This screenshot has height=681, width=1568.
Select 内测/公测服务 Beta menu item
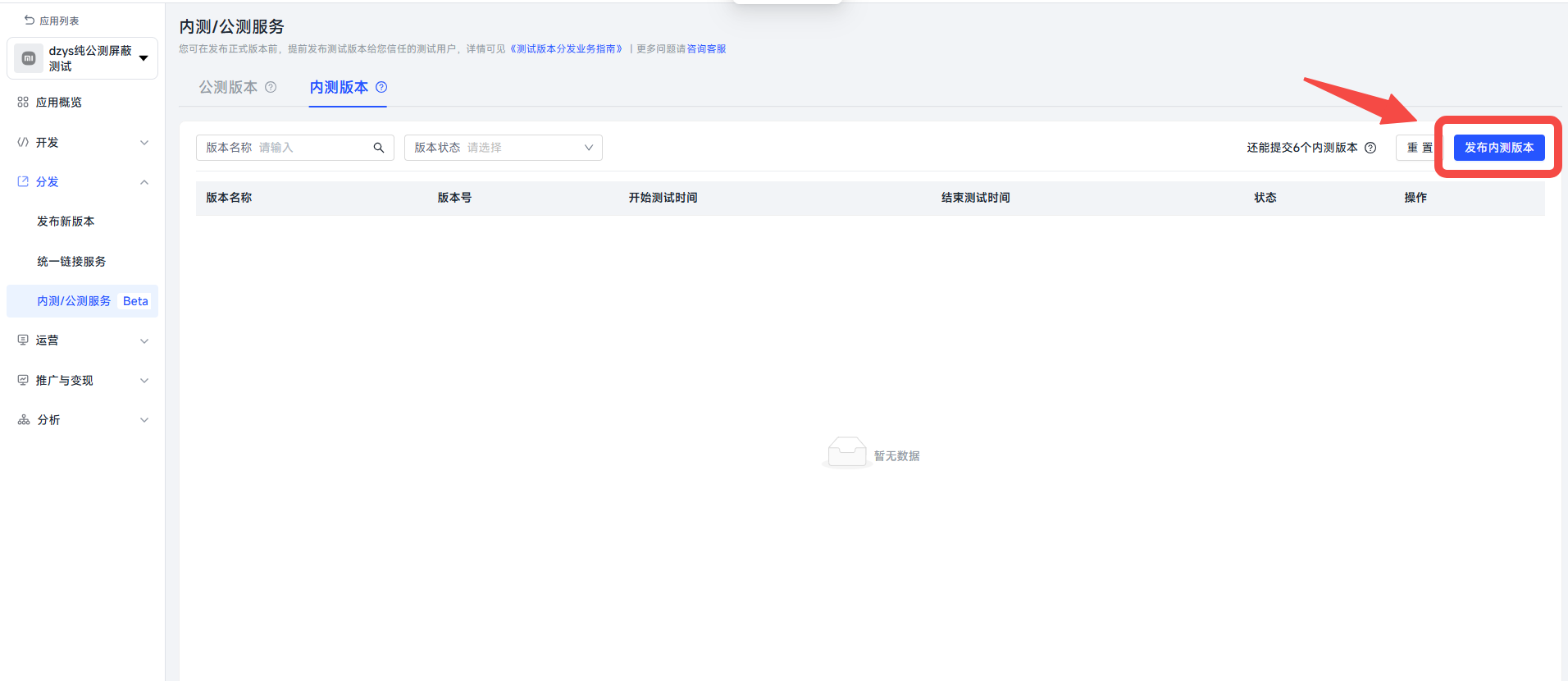pos(82,301)
